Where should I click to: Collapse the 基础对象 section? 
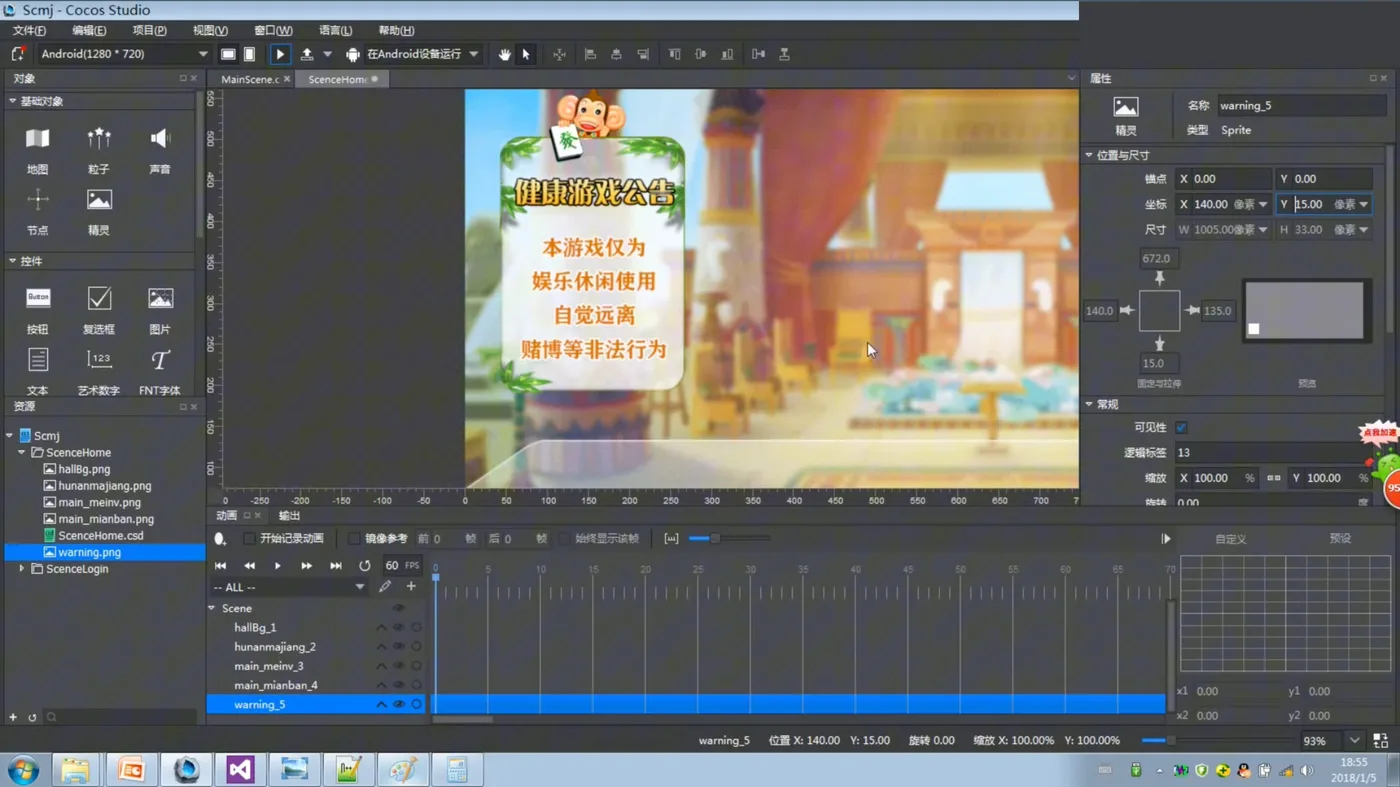(x=12, y=101)
